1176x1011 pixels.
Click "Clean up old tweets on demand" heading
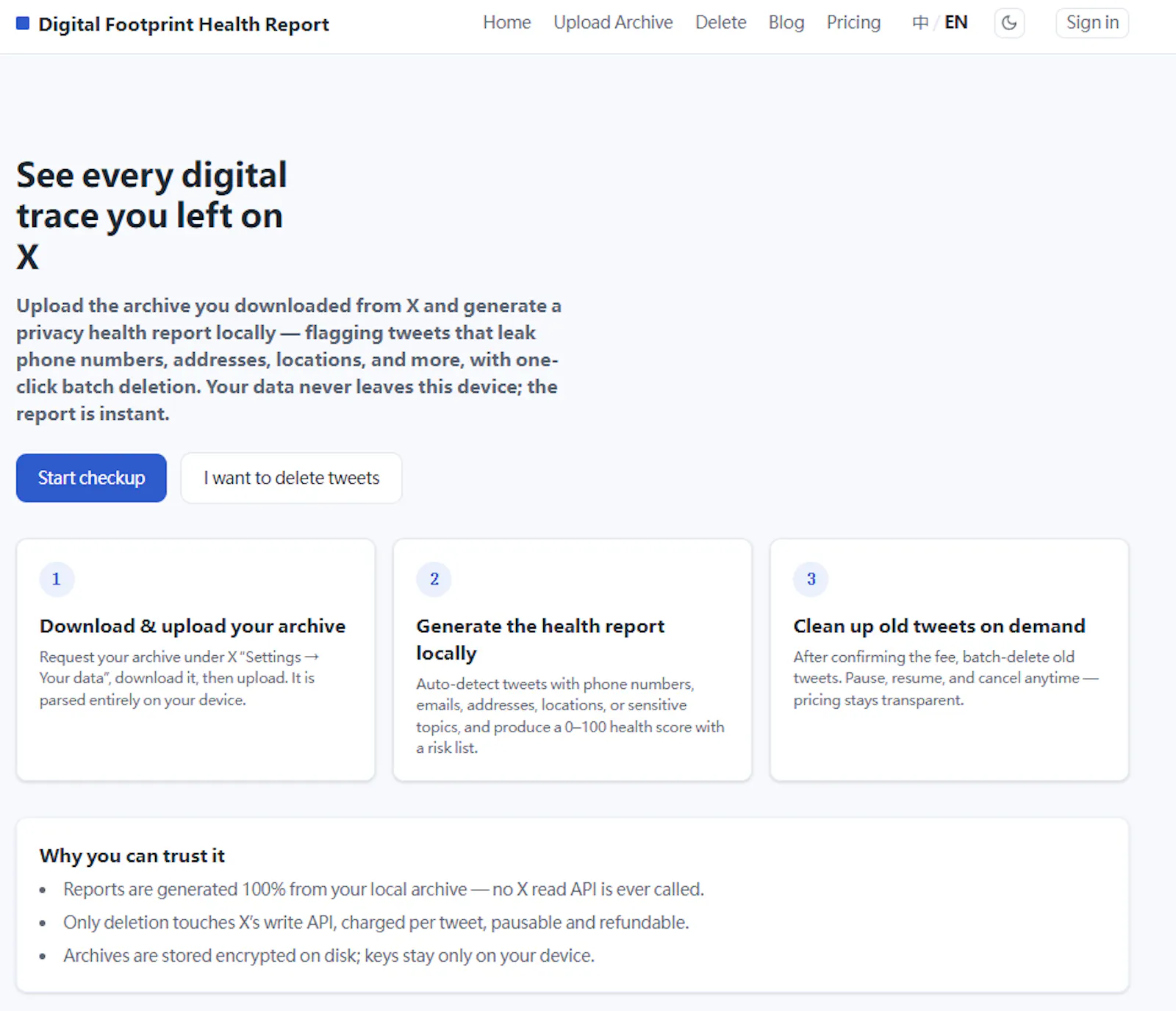click(939, 626)
